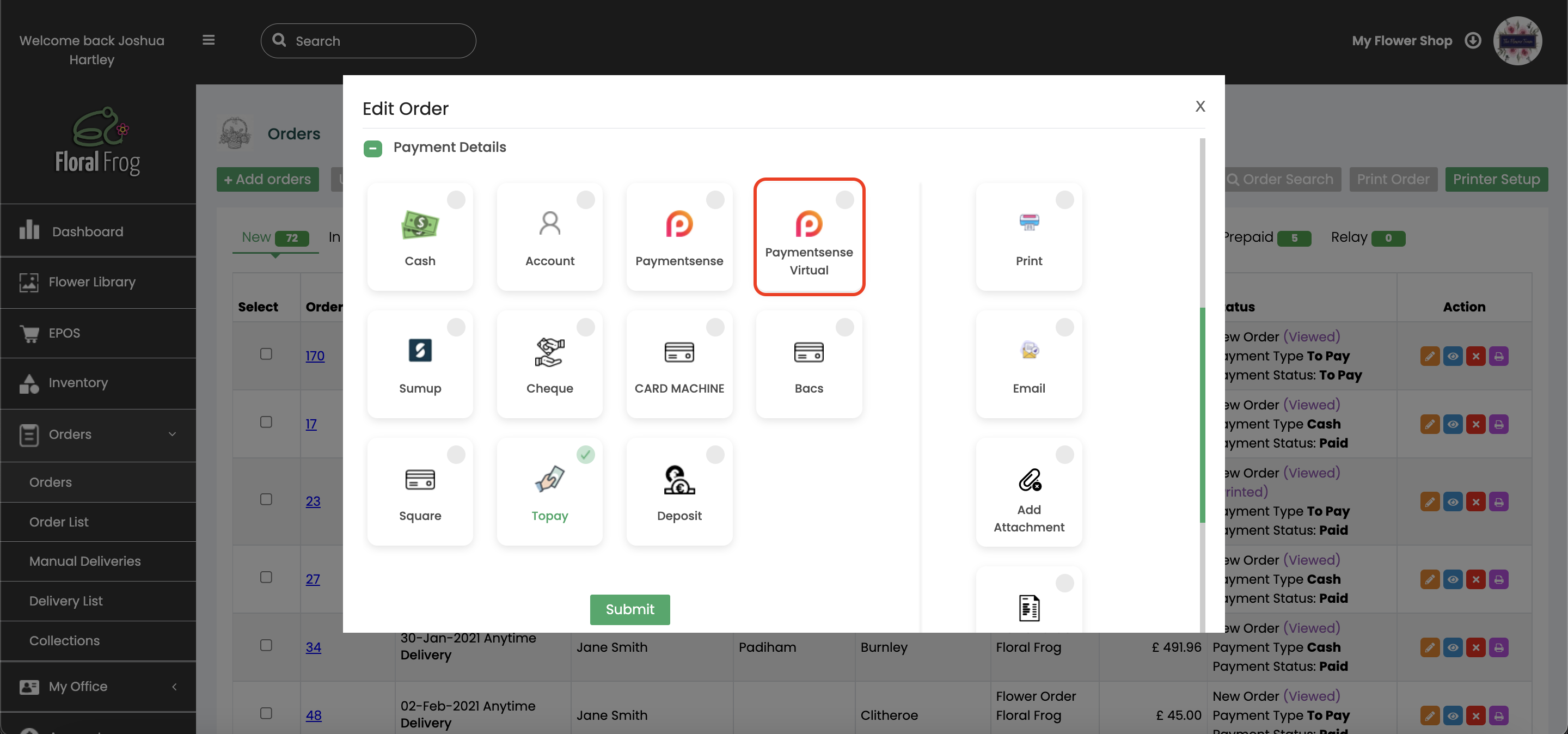Select the Cash payment icon
Viewport: 1568px width, 734px height.
[420, 237]
